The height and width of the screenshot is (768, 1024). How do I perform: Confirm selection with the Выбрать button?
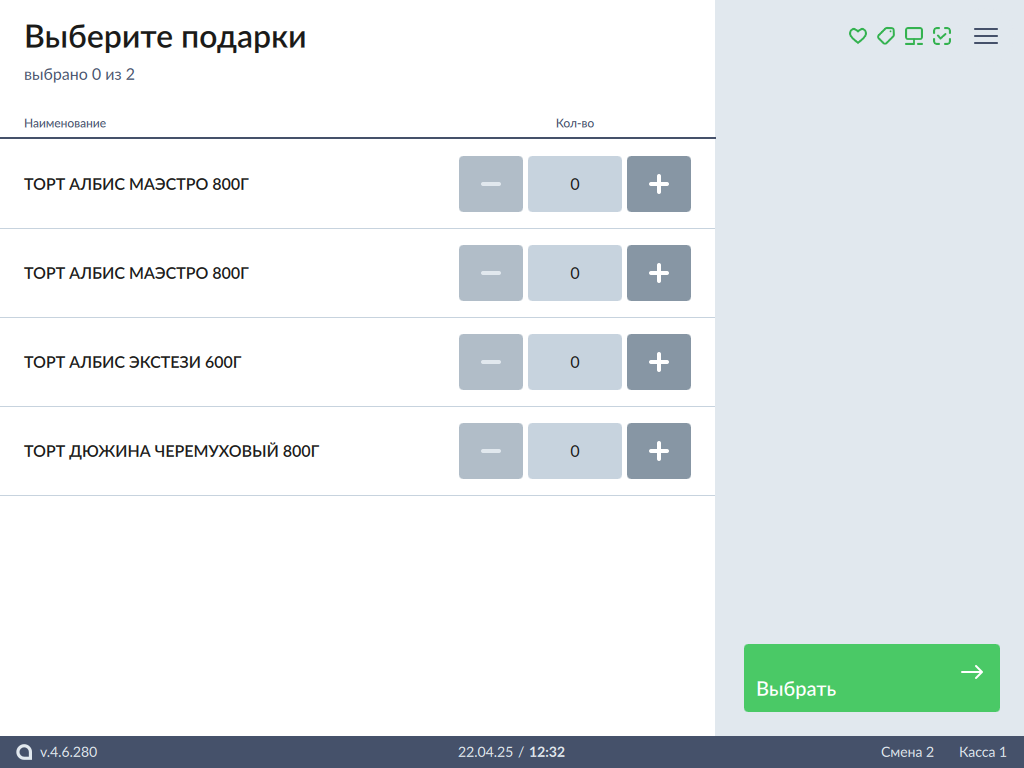pos(871,678)
